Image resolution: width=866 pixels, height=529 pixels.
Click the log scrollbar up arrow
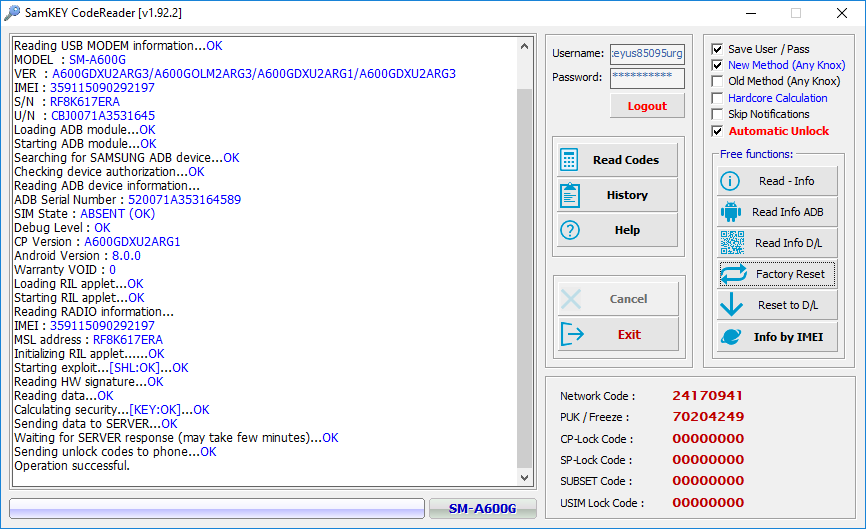[524, 46]
